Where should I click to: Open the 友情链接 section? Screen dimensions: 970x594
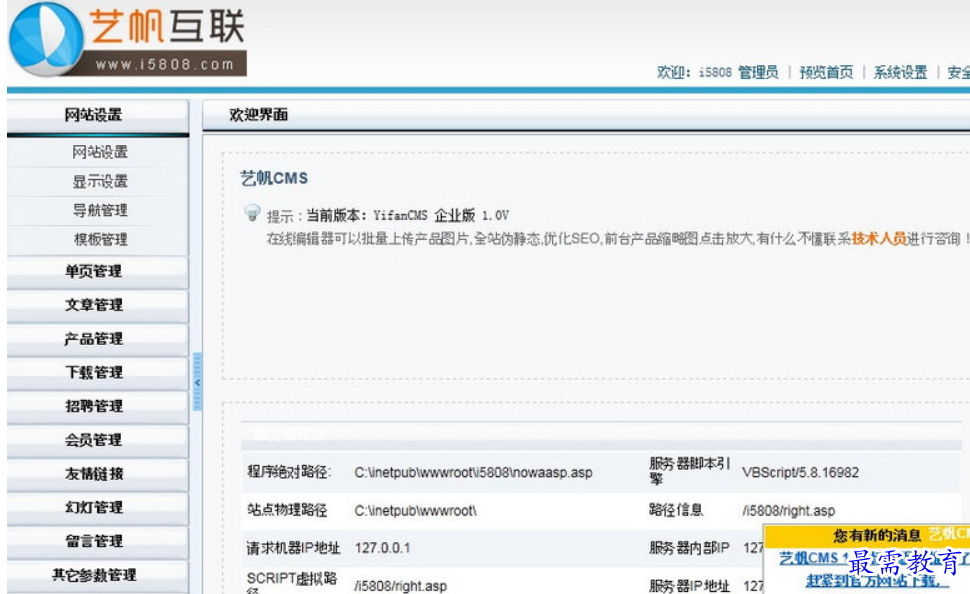(94, 474)
